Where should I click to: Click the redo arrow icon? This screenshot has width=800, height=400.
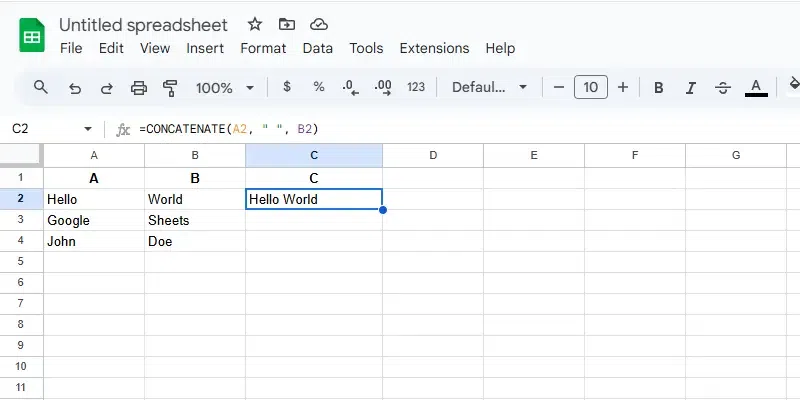[106, 87]
